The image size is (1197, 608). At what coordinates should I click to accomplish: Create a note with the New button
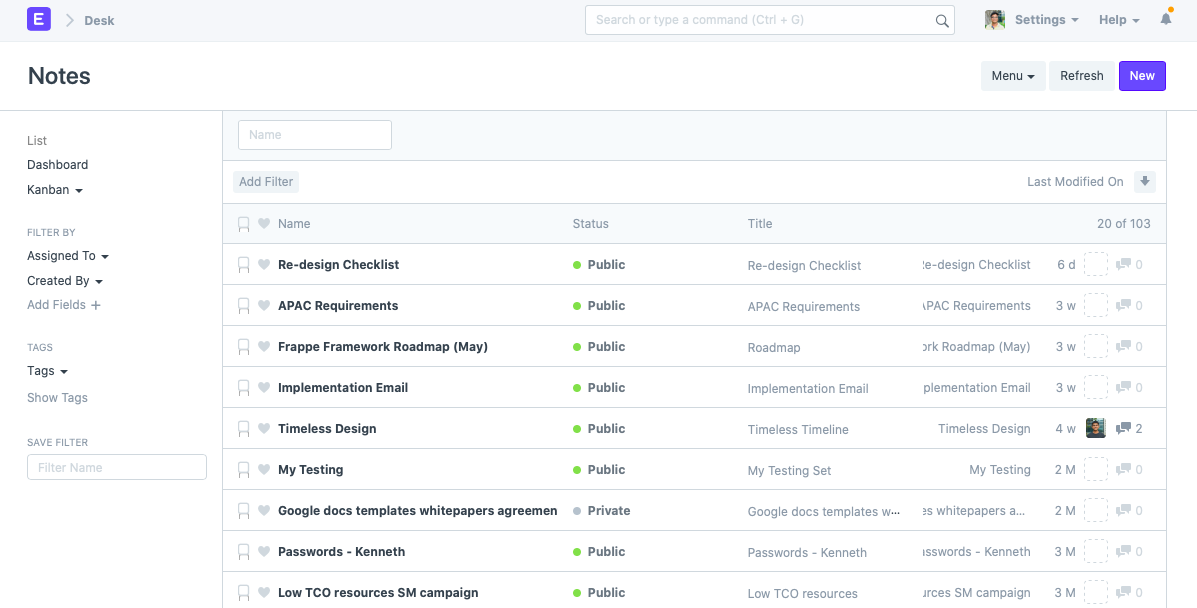pos(1142,76)
